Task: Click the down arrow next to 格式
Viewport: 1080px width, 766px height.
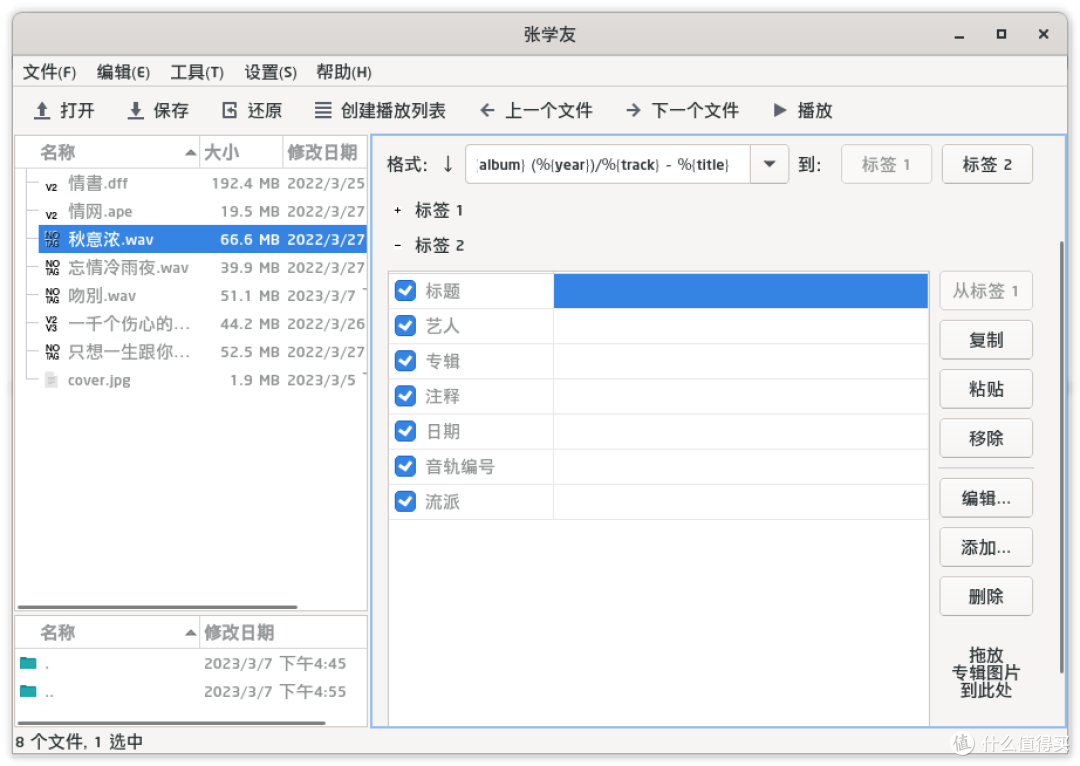Action: tap(448, 164)
